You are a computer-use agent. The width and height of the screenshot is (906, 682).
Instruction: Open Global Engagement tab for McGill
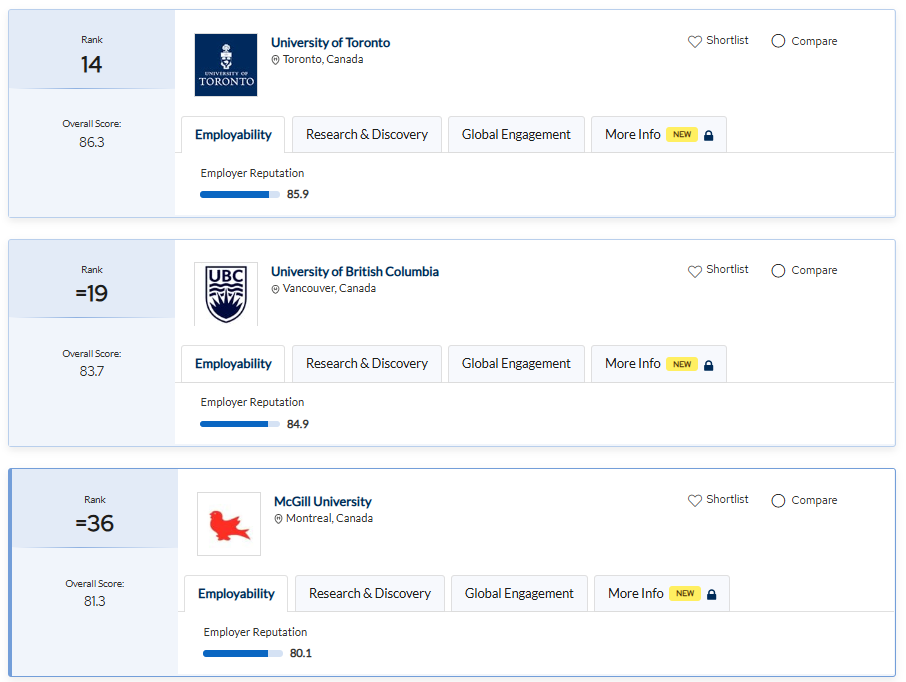(519, 594)
